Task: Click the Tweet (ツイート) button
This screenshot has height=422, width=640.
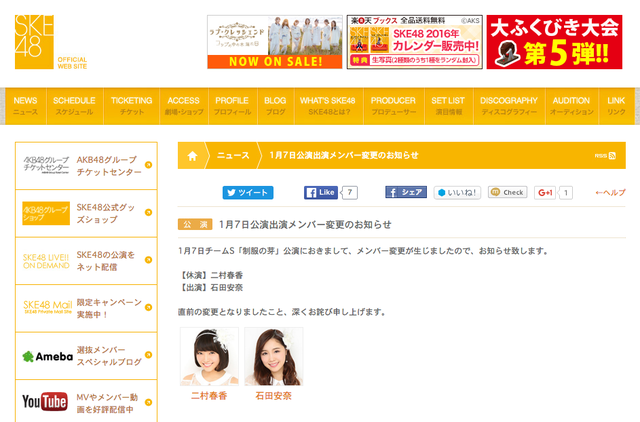Action: (x=248, y=193)
